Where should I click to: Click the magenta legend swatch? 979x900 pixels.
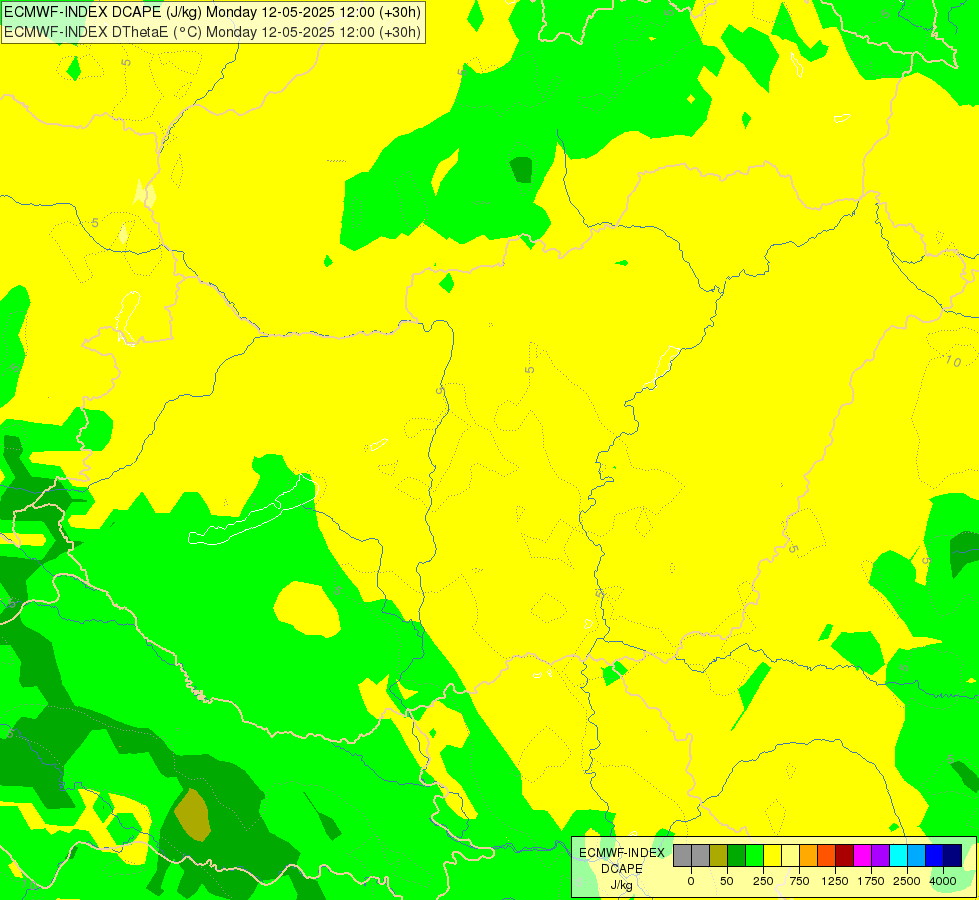863,856
